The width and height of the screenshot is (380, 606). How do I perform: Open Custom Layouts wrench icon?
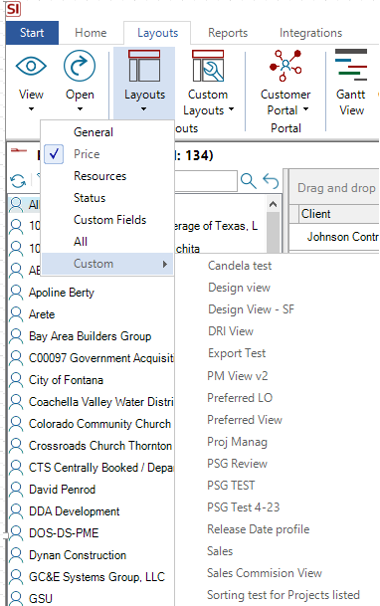208,66
